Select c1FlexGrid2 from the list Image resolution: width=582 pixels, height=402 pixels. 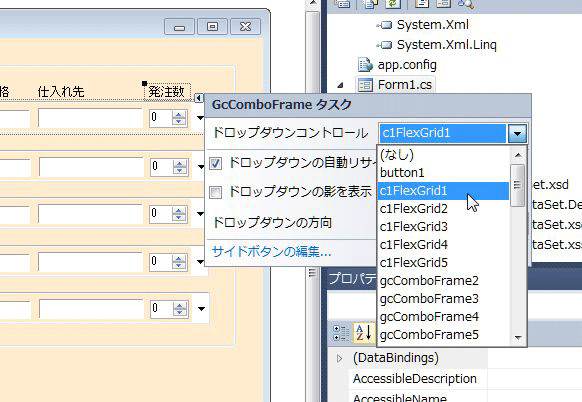click(x=443, y=209)
